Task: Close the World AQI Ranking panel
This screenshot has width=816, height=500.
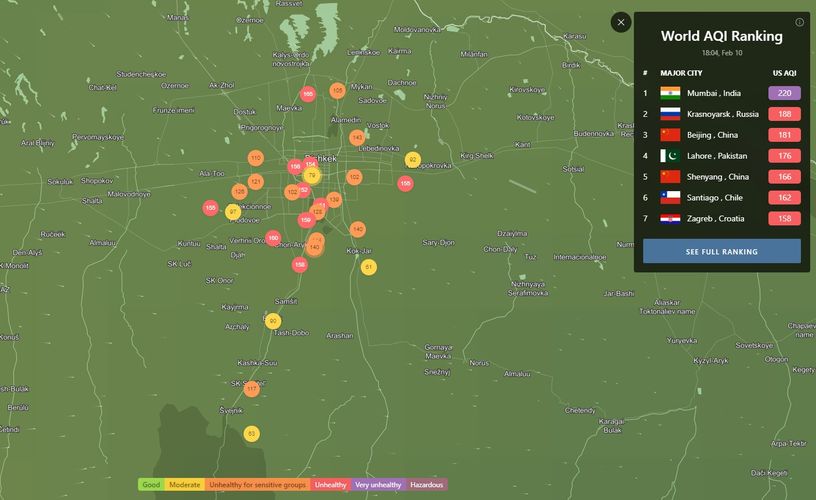Action: click(621, 22)
